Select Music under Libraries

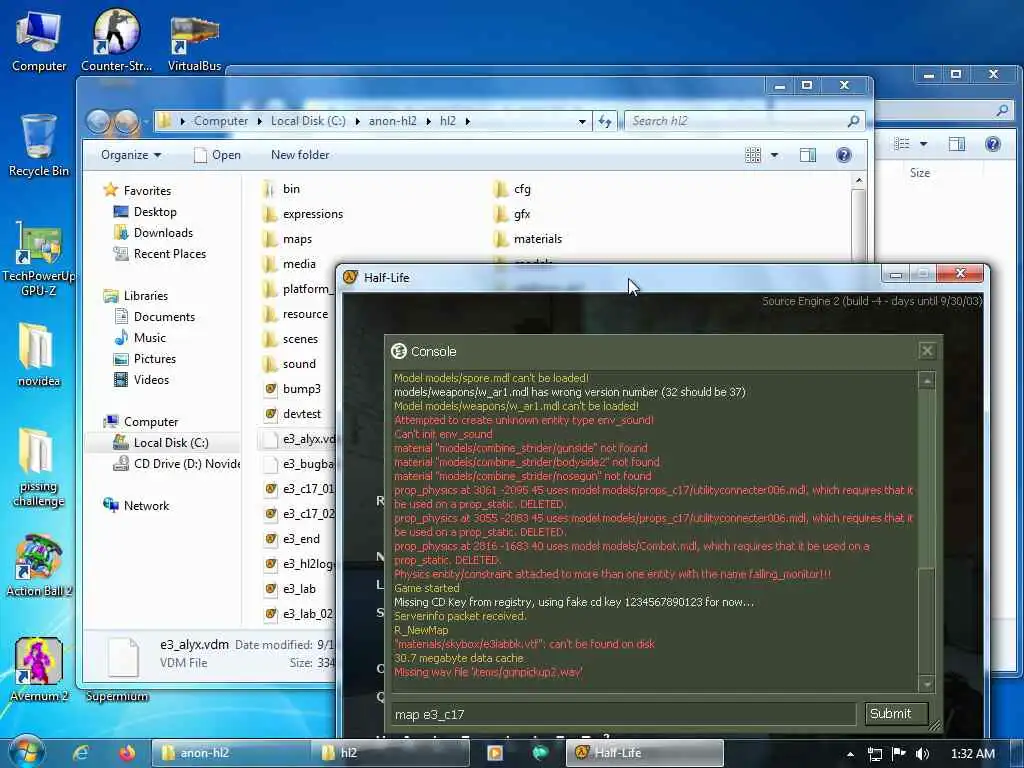140,338
